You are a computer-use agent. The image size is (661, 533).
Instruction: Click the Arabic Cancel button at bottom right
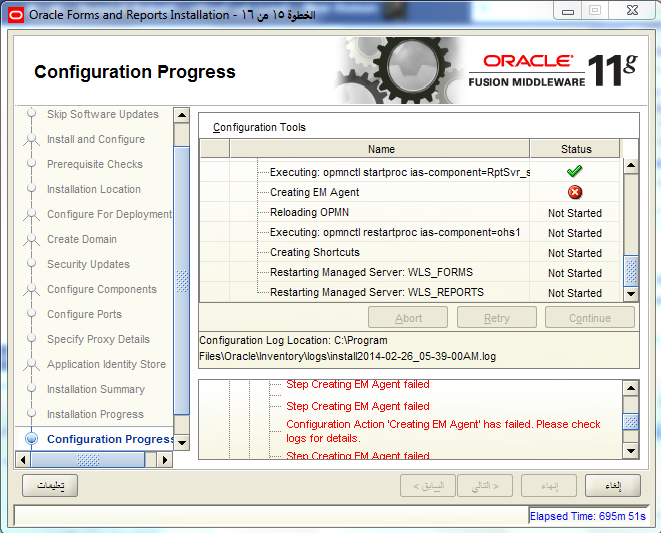point(612,486)
